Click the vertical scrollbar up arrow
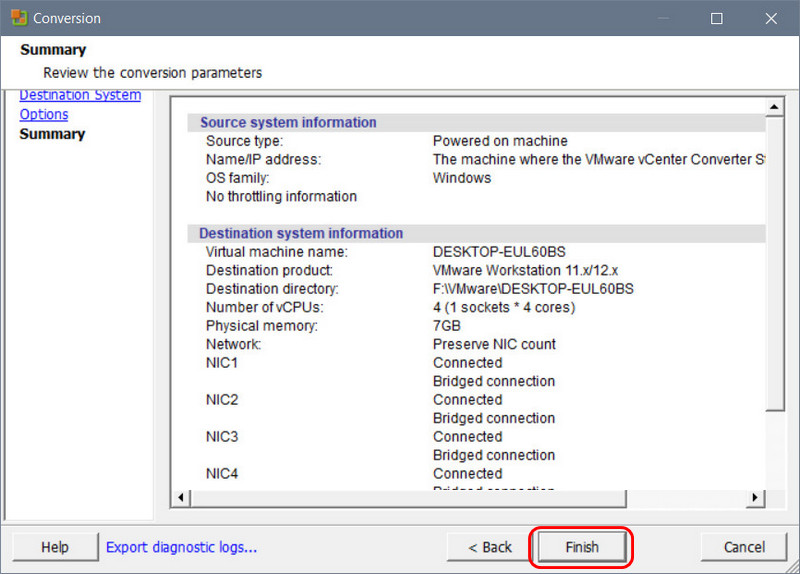 click(x=774, y=107)
